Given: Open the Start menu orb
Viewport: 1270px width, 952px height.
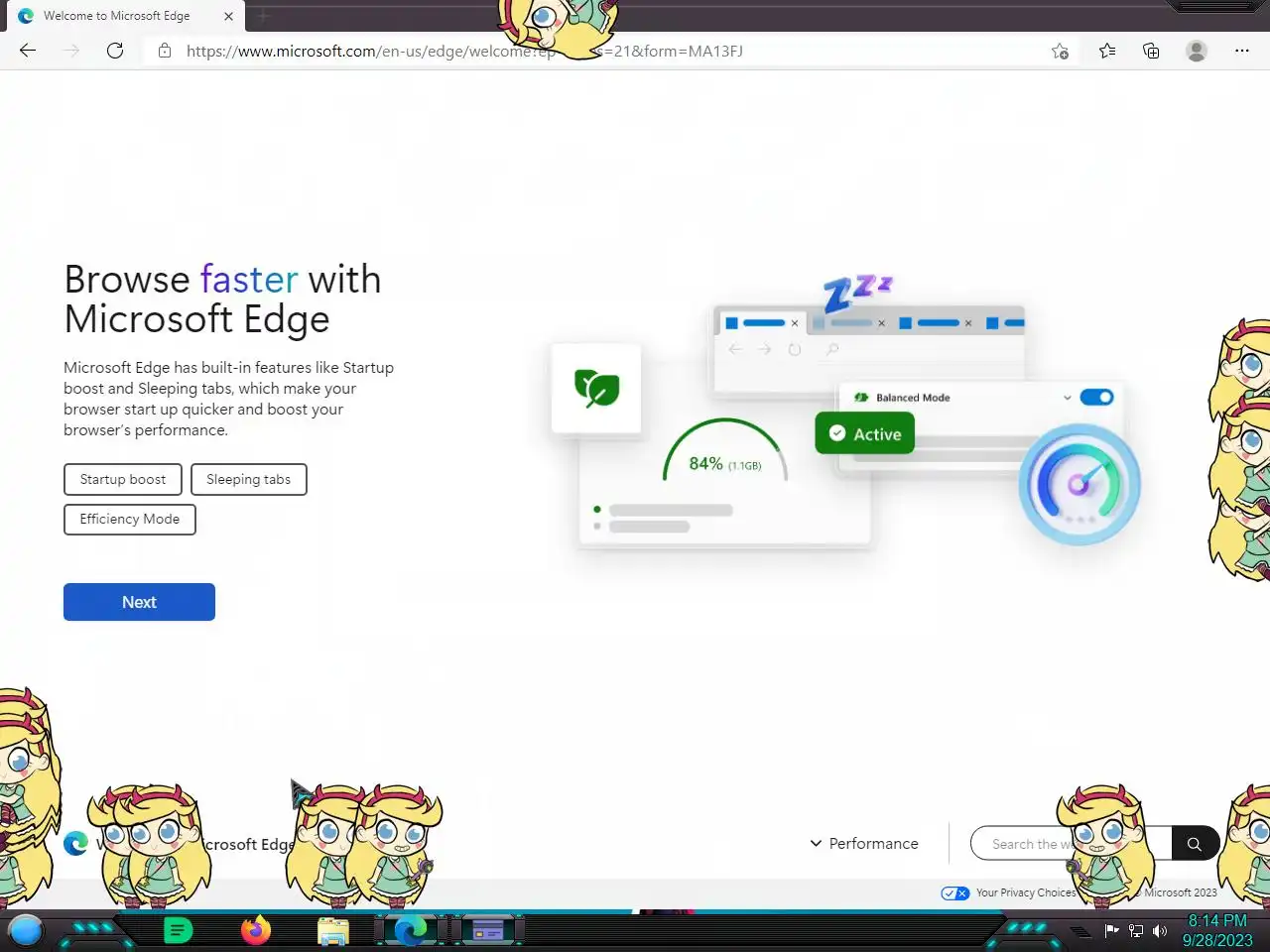Looking at the screenshot, I should tap(26, 931).
